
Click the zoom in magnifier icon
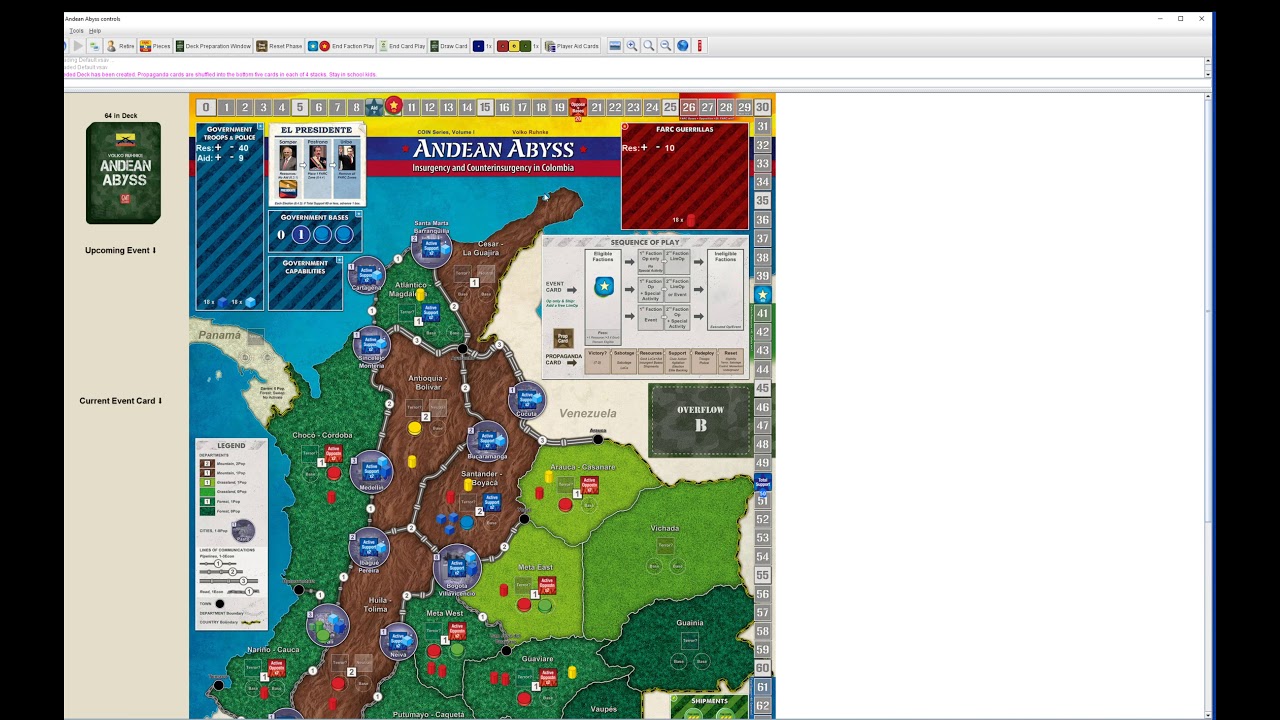coord(632,46)
